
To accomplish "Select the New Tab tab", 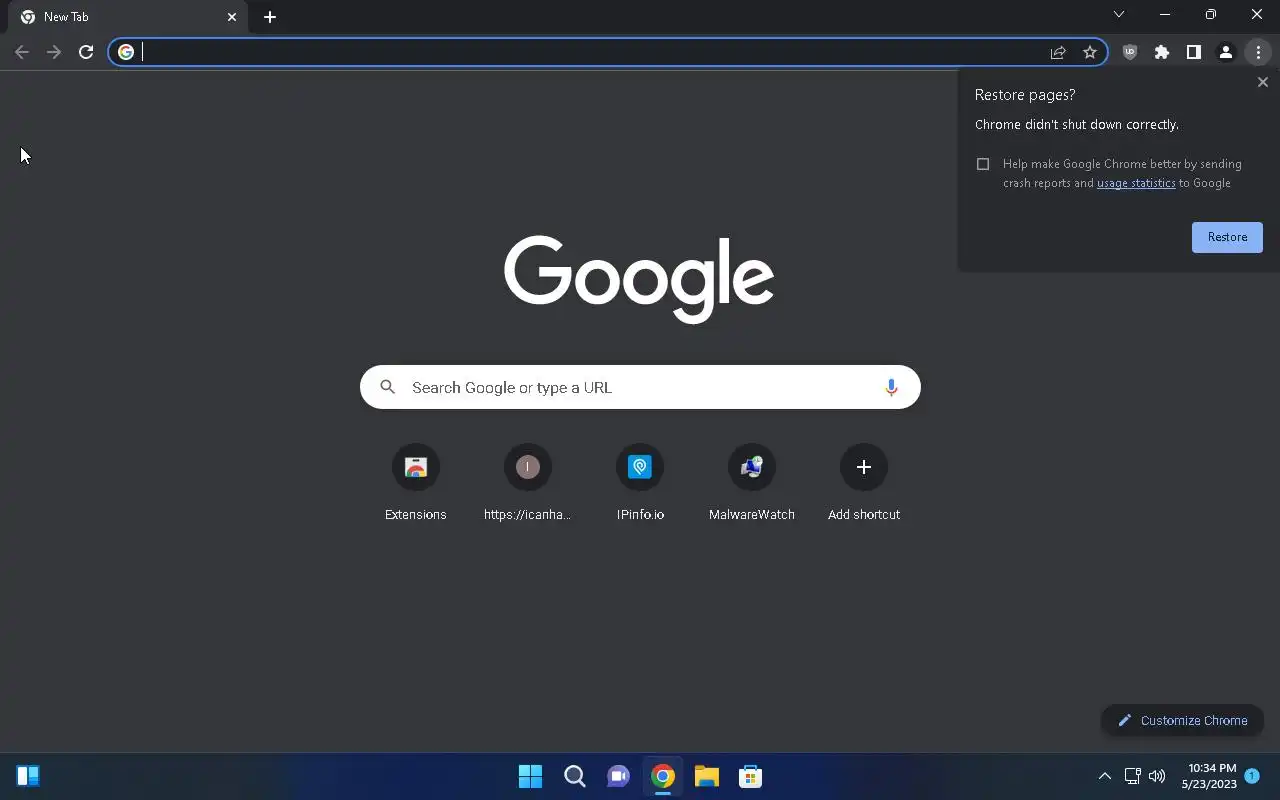I will pyautogui.click(x=130, y=17).
